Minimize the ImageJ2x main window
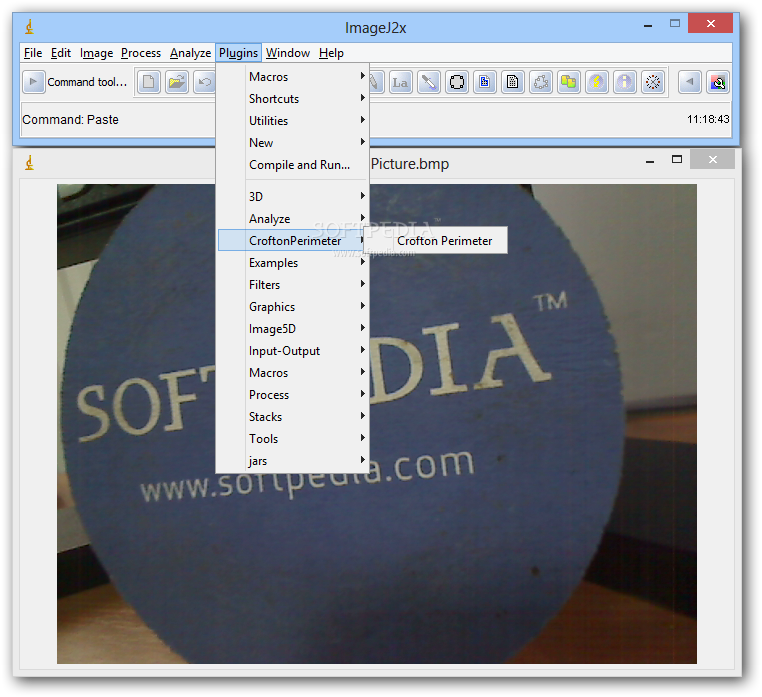This screenshot has height=697, width=762. click(648, 24)
